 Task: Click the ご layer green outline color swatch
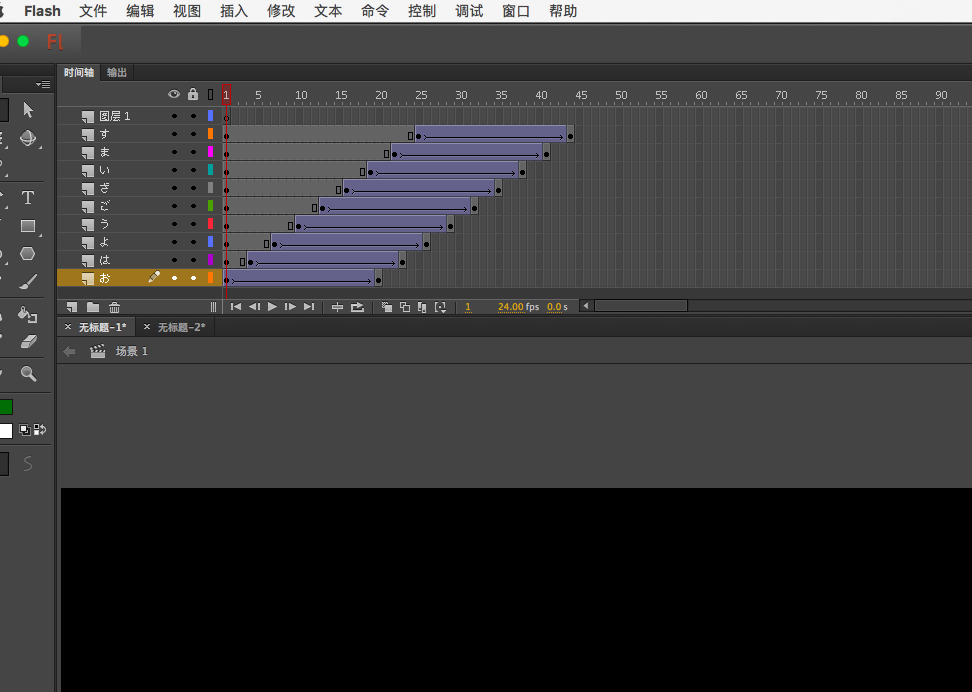[x=211, y=206]
